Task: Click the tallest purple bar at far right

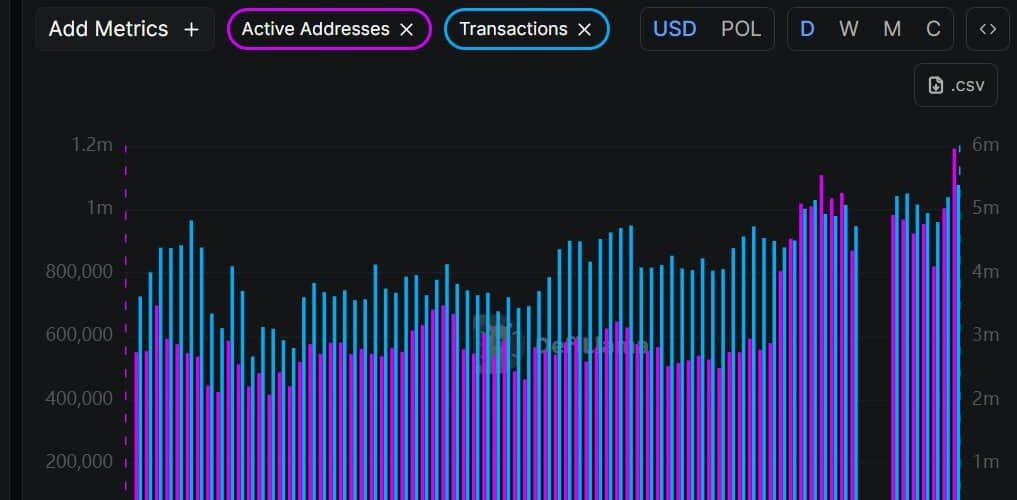Action: click(954, 320)
